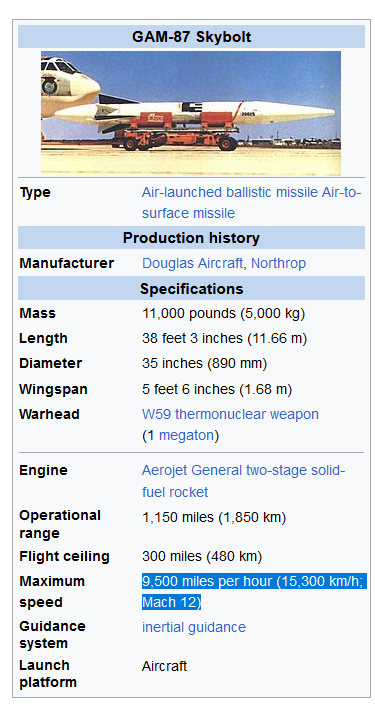The image size is (375, 718).
Task: Click the Launch platform value Aircraft
Action: 164,666
